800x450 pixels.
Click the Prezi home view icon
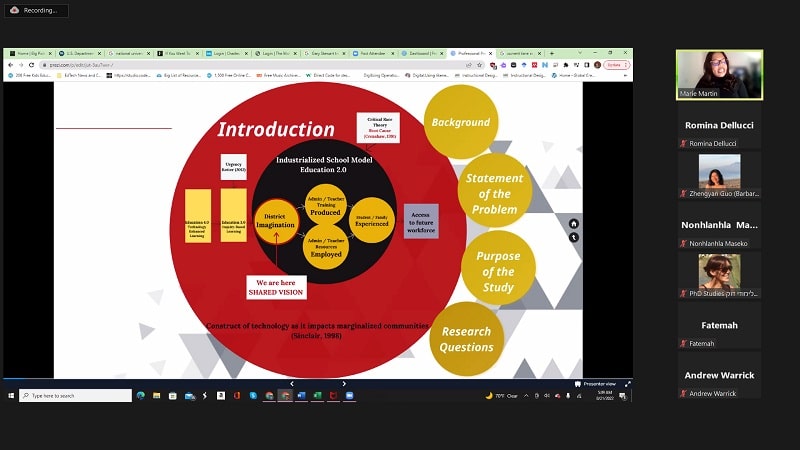(574, 223)
